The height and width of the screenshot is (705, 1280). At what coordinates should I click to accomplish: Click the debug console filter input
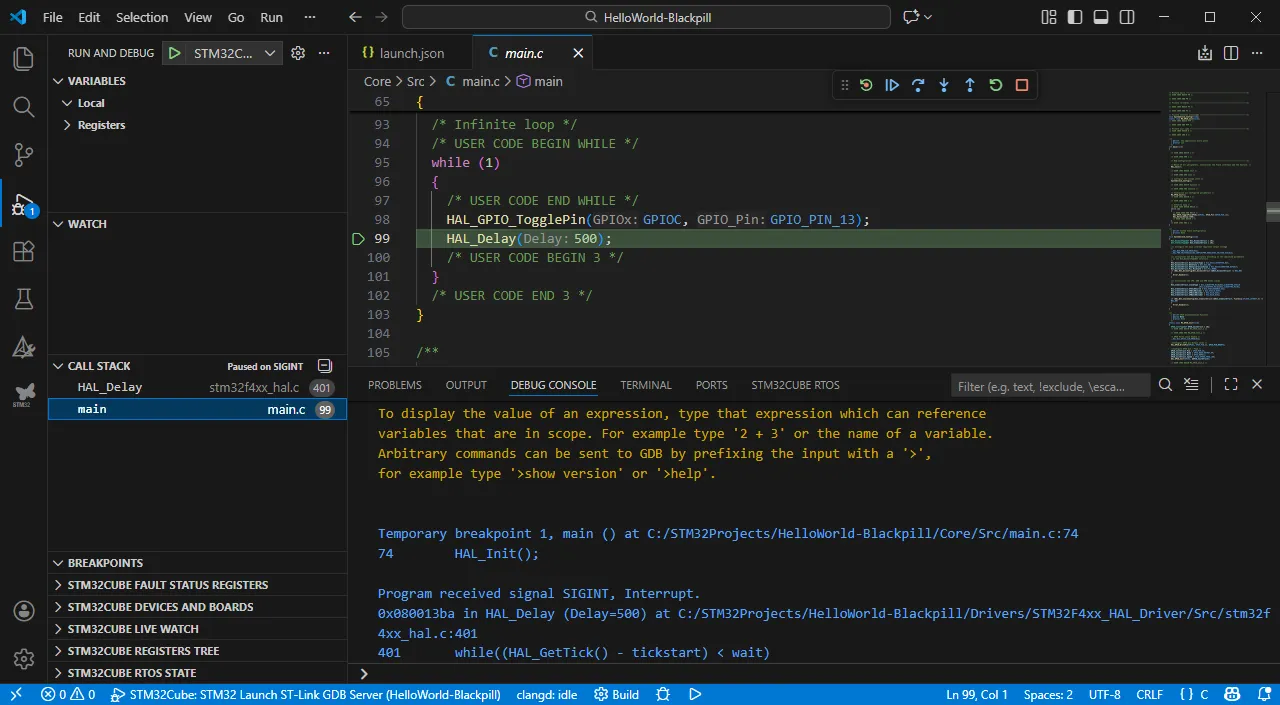click(x=1048, y=385)
